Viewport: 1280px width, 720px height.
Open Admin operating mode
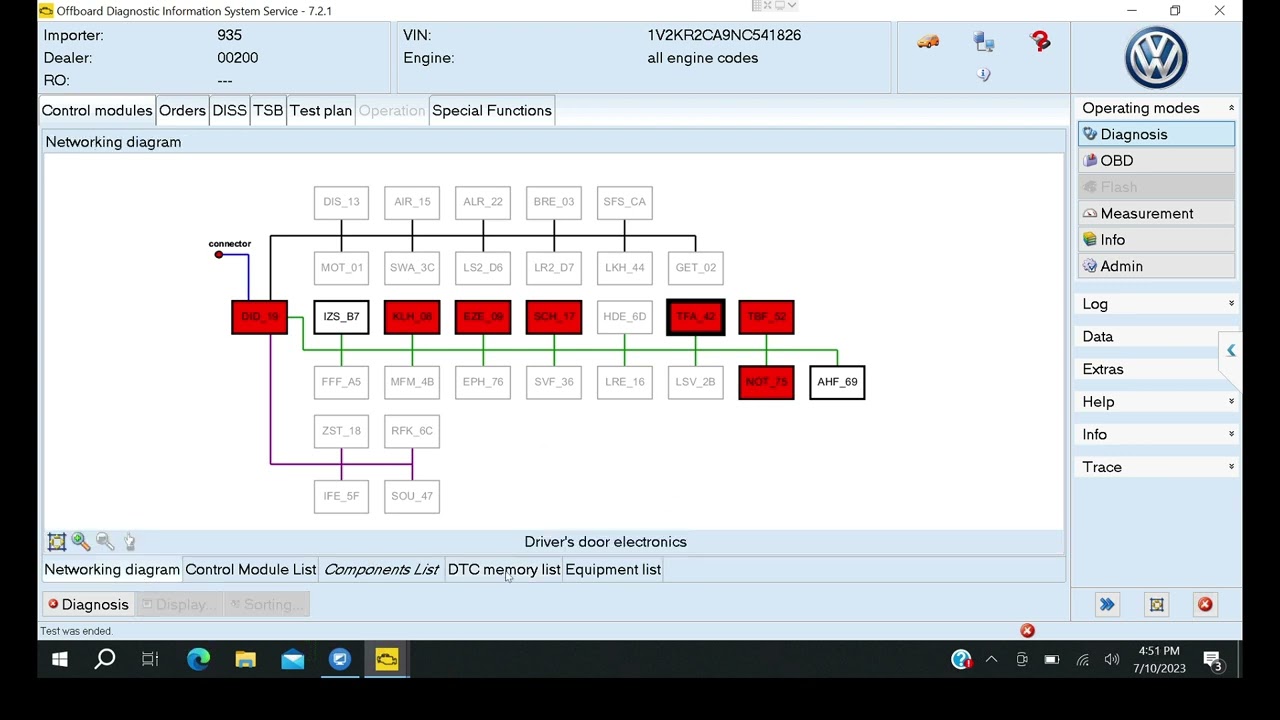1157,266
